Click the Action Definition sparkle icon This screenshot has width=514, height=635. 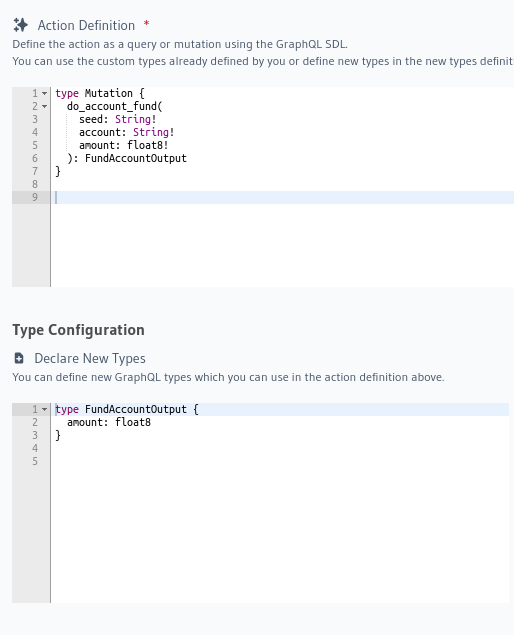[20, 25]
